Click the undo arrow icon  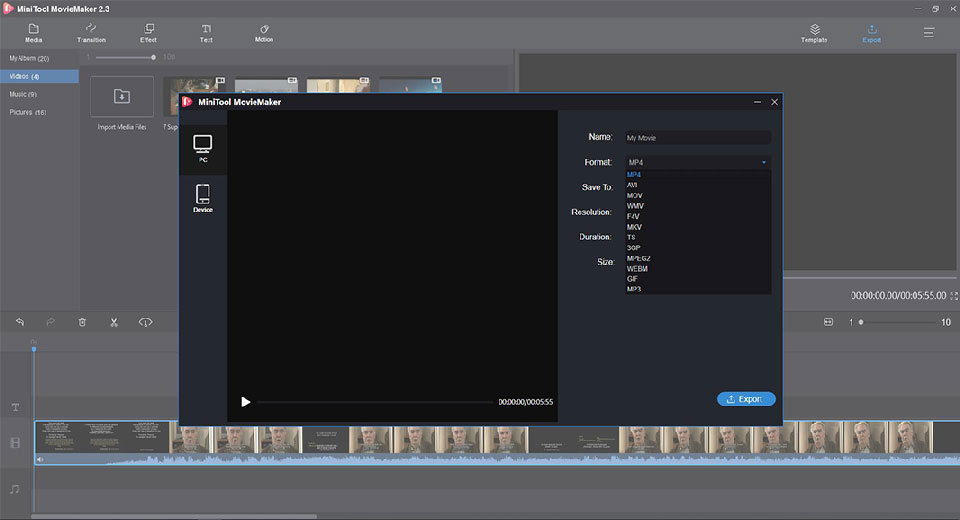[20, 322]
